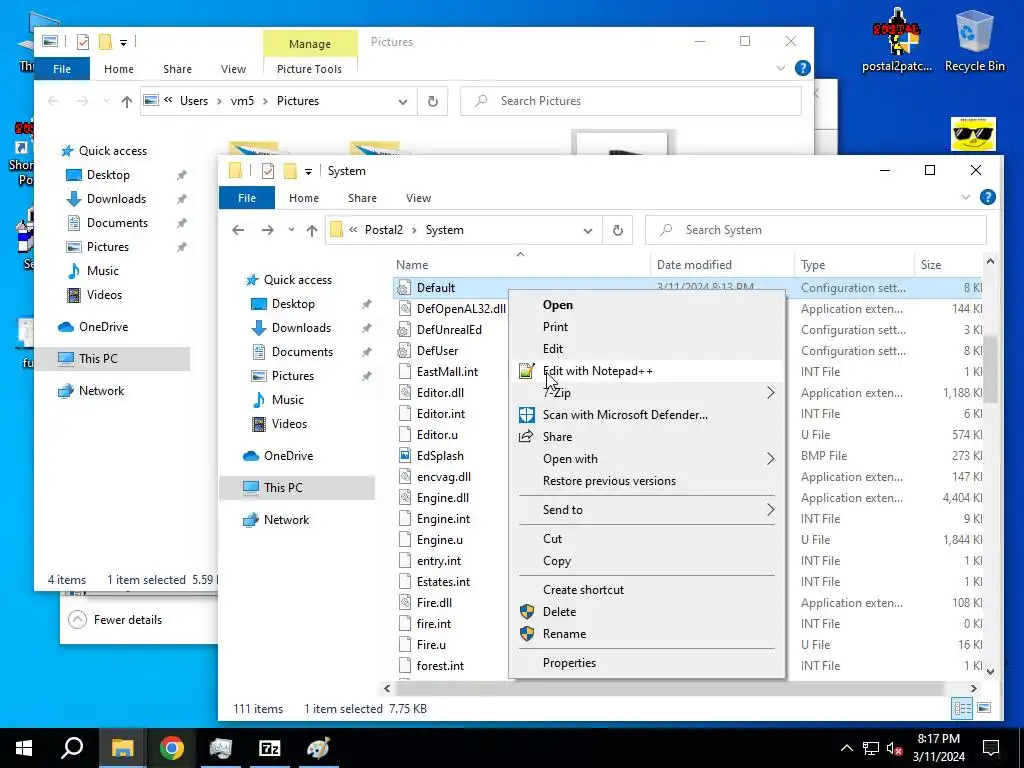
Task: Open Windows Start menu
Action: tap(24, 748)
